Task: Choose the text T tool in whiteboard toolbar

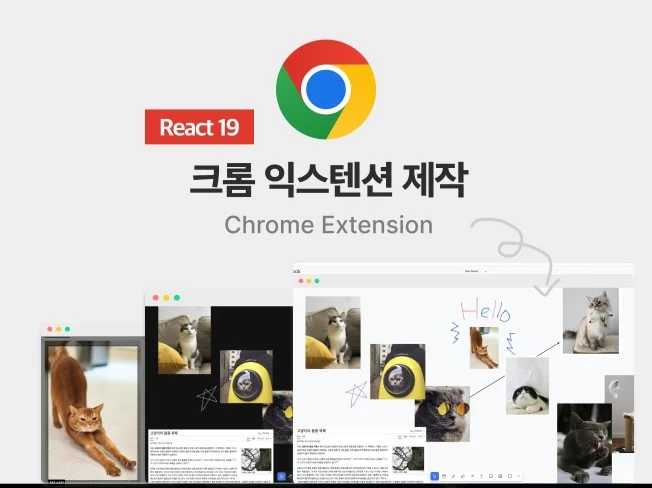Action: (482, 476)
